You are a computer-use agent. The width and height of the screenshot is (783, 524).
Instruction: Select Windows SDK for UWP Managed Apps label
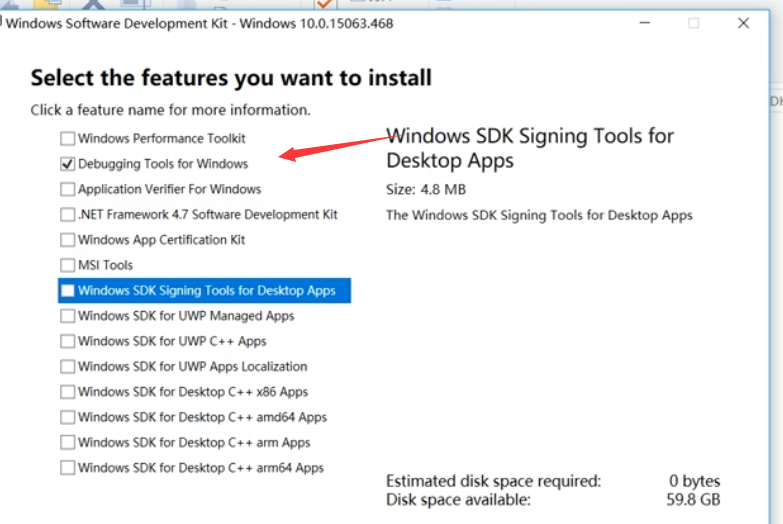186,316
